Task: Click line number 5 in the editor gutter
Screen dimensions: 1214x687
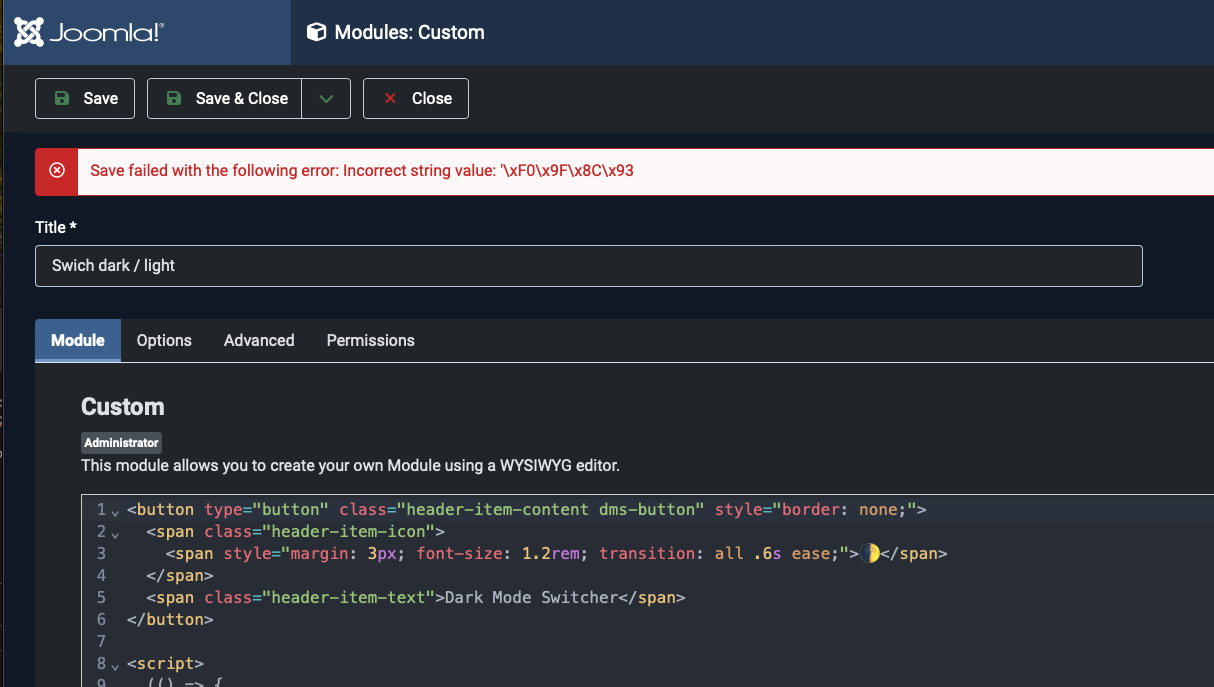Action: click(101, 597)
